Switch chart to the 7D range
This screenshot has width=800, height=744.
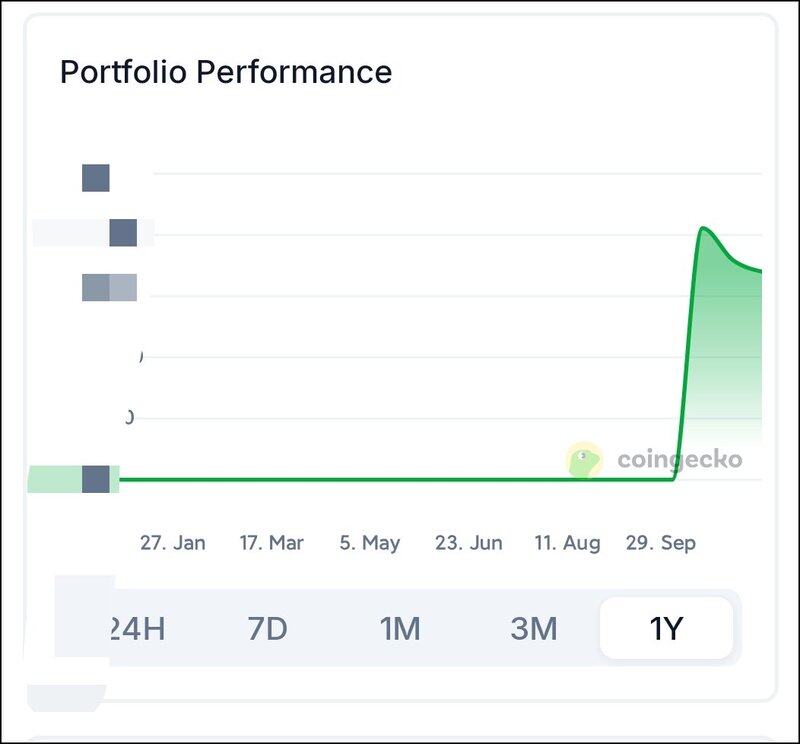tap(267, 629)
